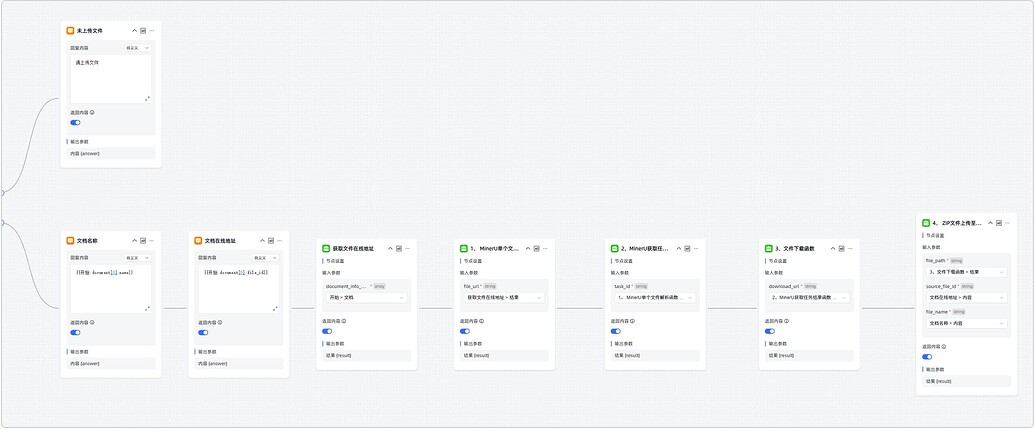Open the file_path 3、文件下载函数 > 结果 dropdown
The height and width of the screenshot is (429, 1035).
966,272
